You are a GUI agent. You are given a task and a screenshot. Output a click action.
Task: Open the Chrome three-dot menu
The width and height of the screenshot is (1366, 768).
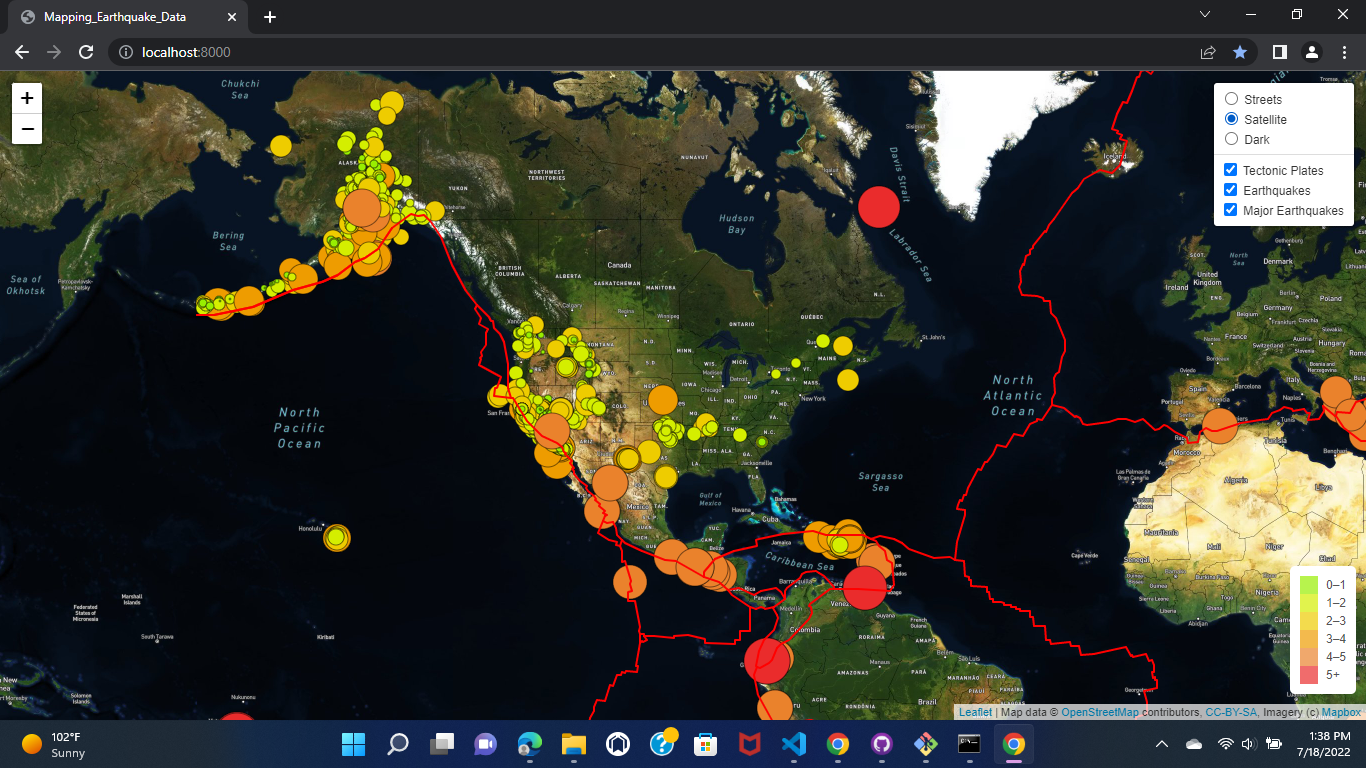(1343, 52)
